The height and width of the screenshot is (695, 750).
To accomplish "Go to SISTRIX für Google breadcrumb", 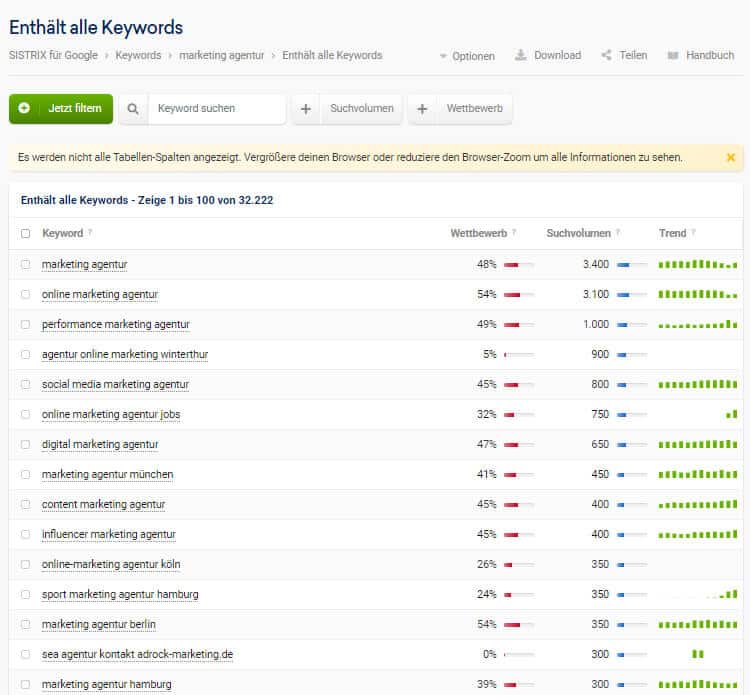I will tap(53, 55).
